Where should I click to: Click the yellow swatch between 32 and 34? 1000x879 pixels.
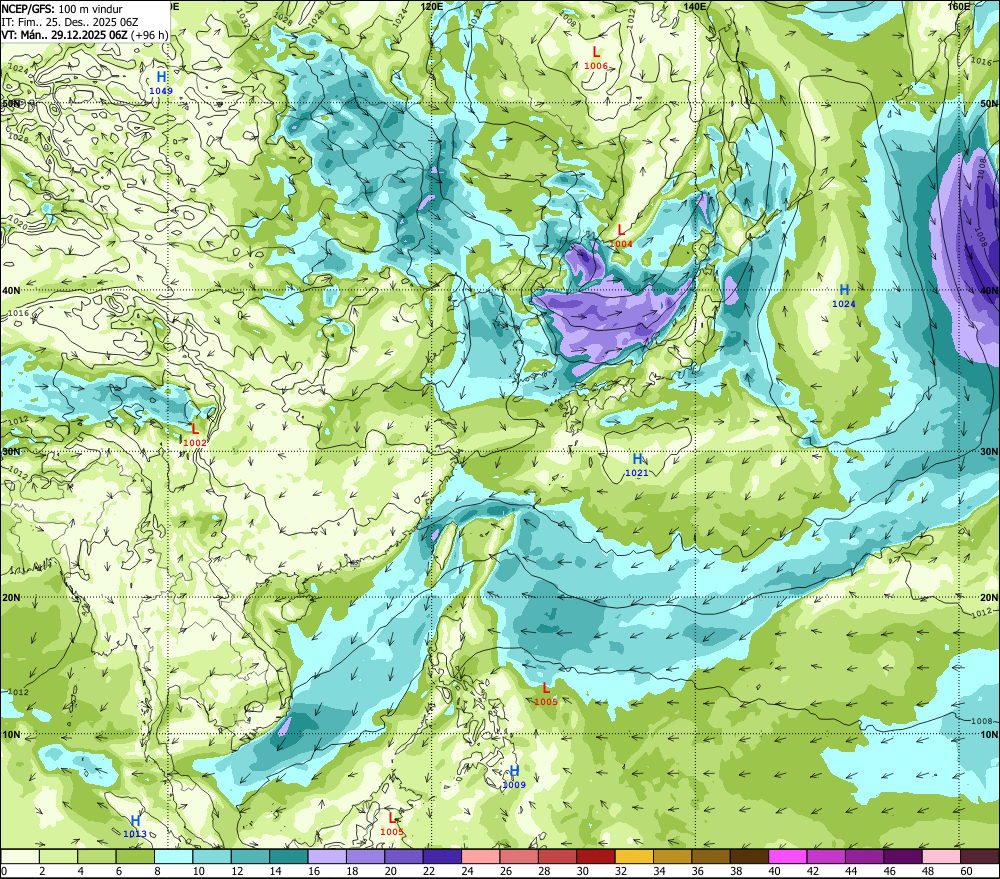634,856
